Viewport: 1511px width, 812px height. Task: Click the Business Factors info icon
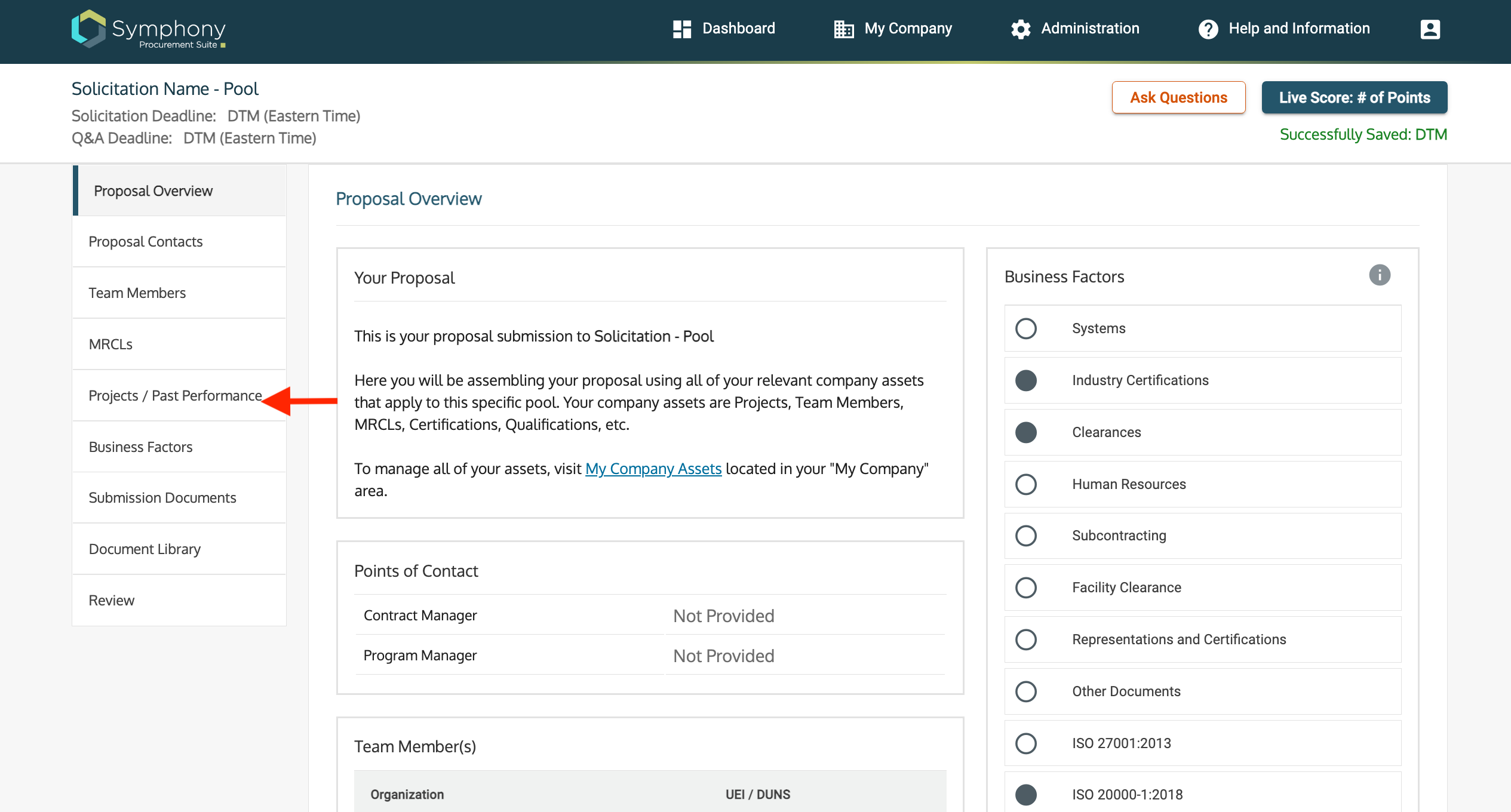coord(1379,275)
